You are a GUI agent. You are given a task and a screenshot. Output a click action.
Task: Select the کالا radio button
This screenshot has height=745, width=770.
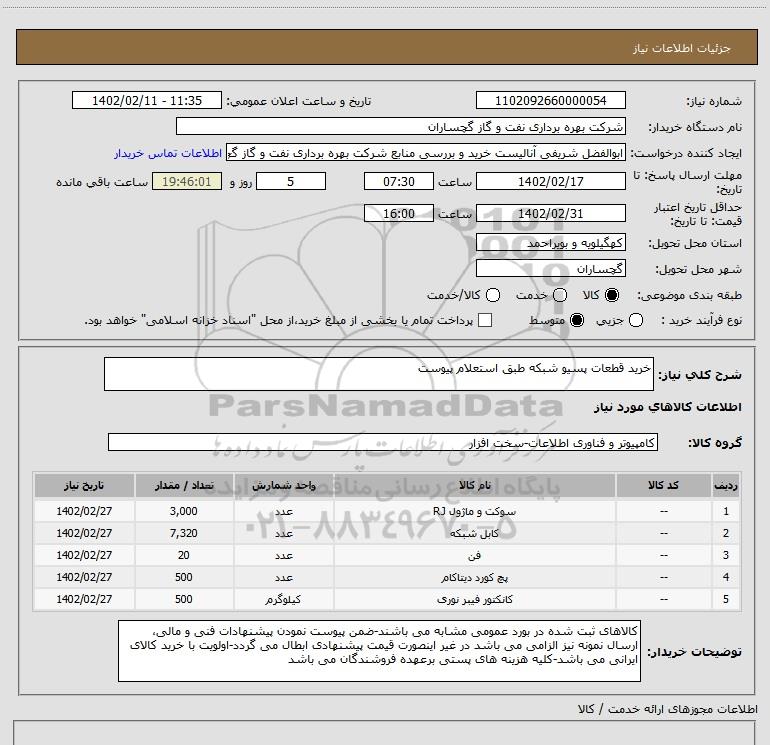pyautogui.click(x=612, y=295)
